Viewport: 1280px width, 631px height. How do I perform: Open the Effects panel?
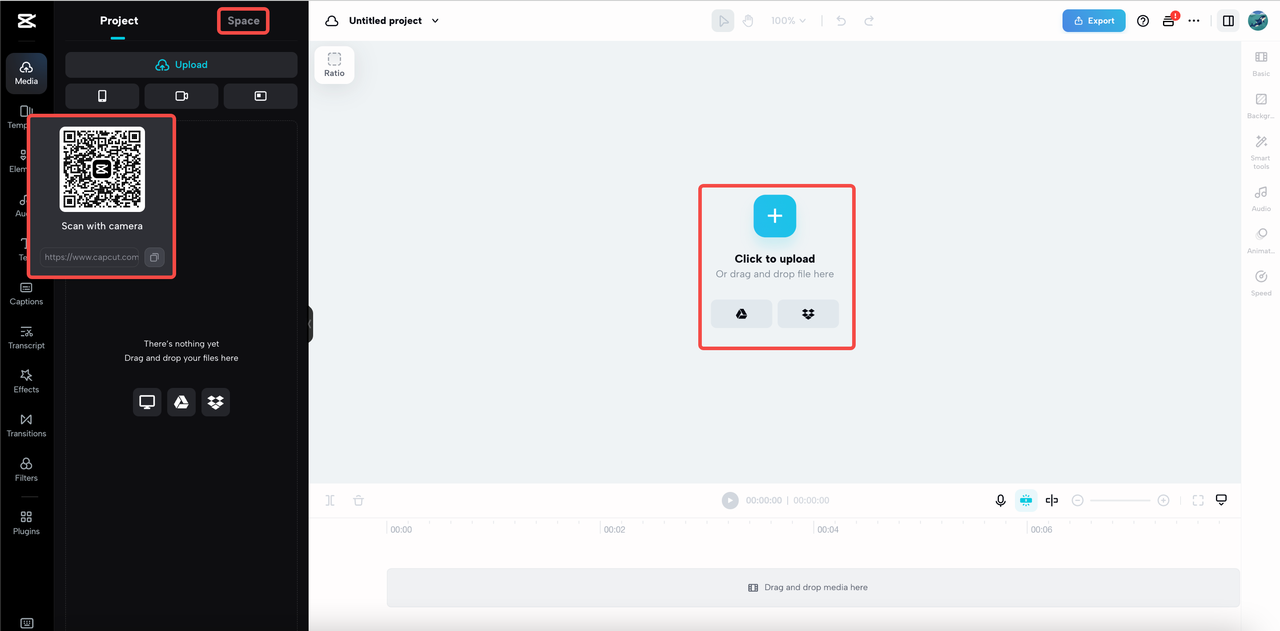click(26, 381)
